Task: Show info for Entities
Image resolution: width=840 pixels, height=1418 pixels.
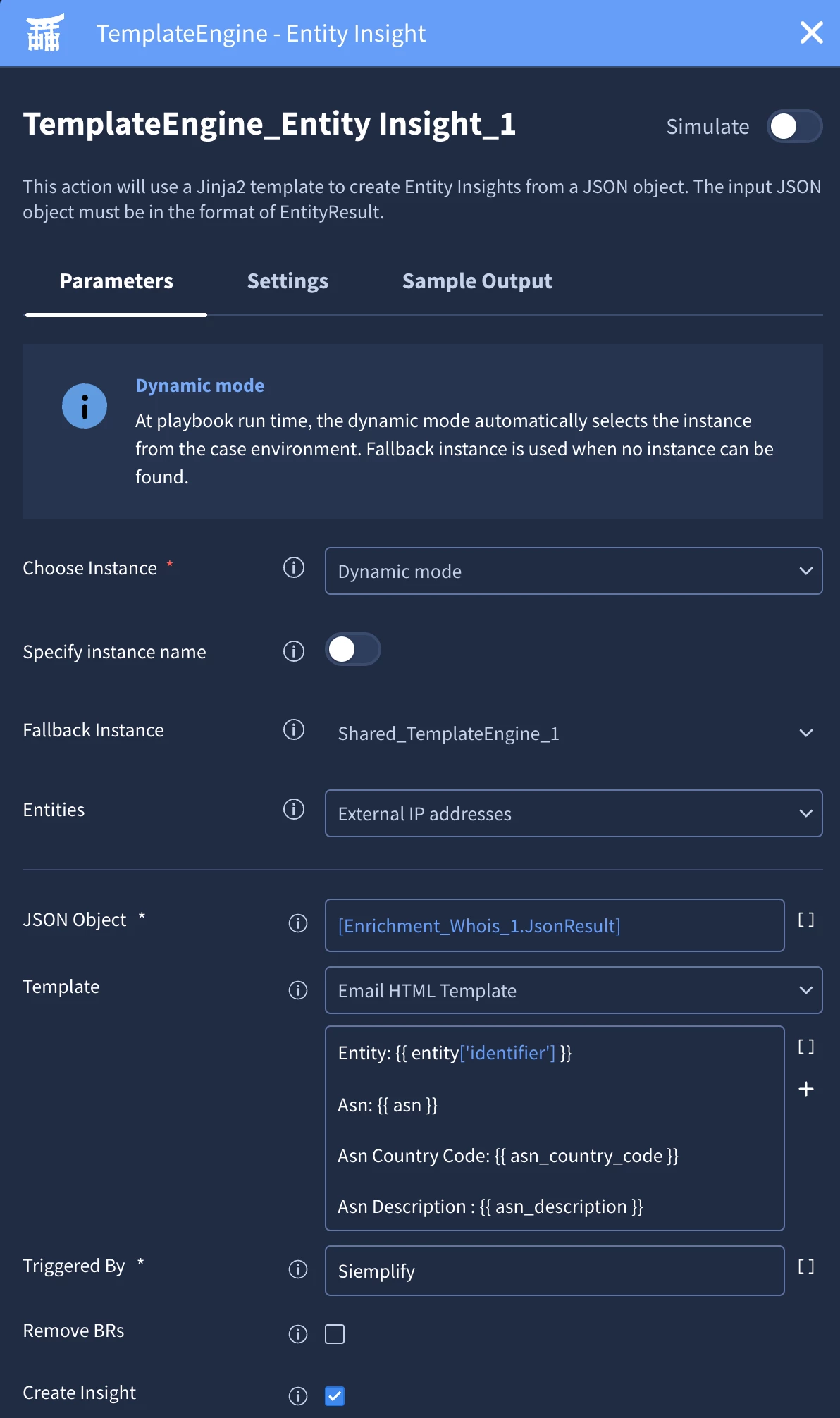Action: tap(294, 809)
